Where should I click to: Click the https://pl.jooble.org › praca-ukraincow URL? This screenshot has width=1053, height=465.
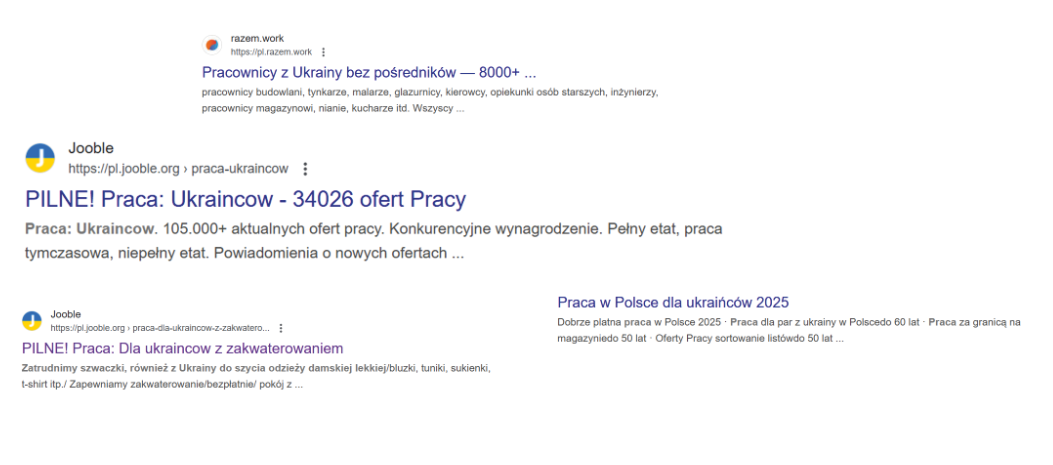point(179,169)
